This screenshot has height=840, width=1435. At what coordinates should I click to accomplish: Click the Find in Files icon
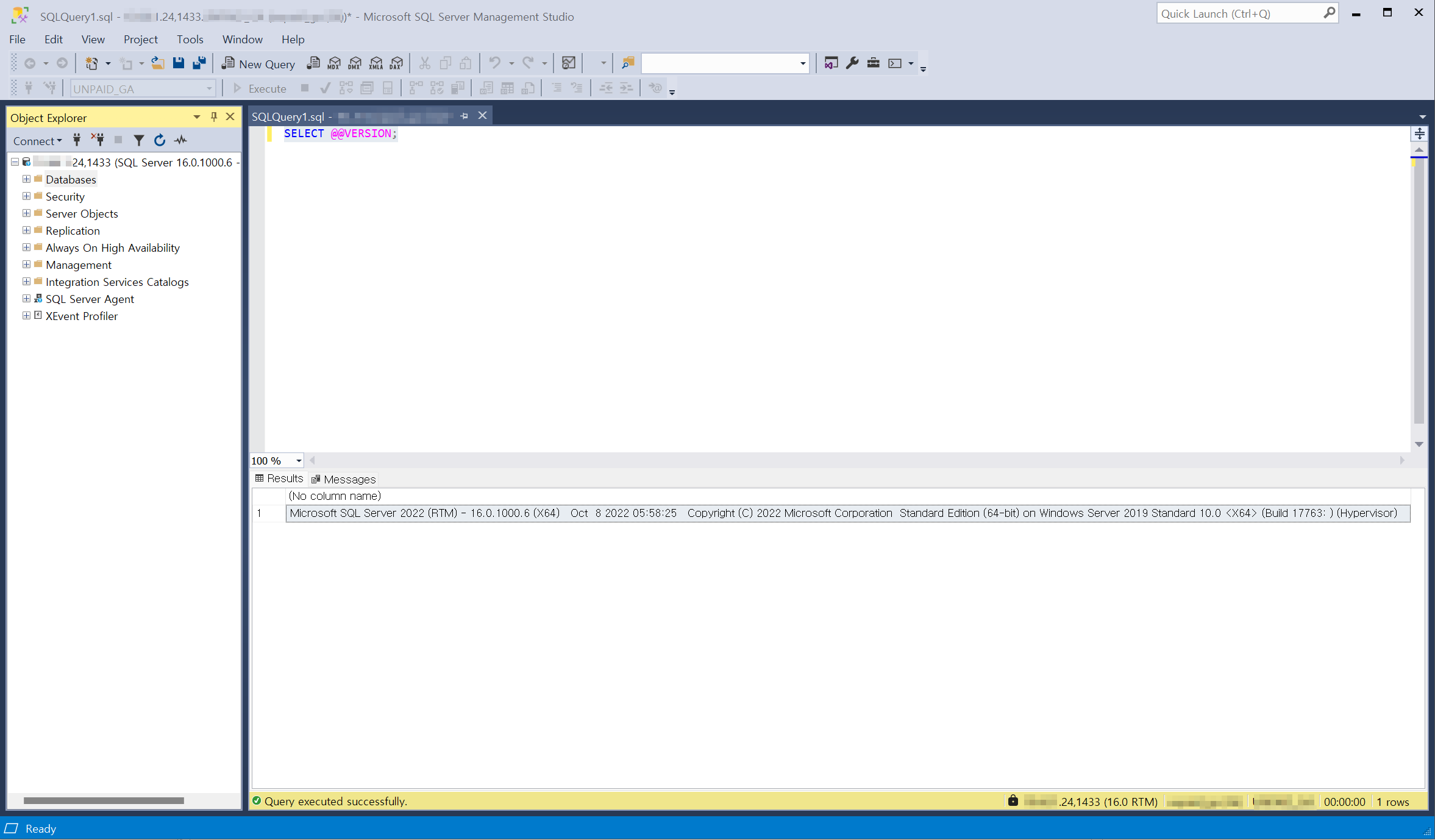pyautogui.click(x=628, y=63)
